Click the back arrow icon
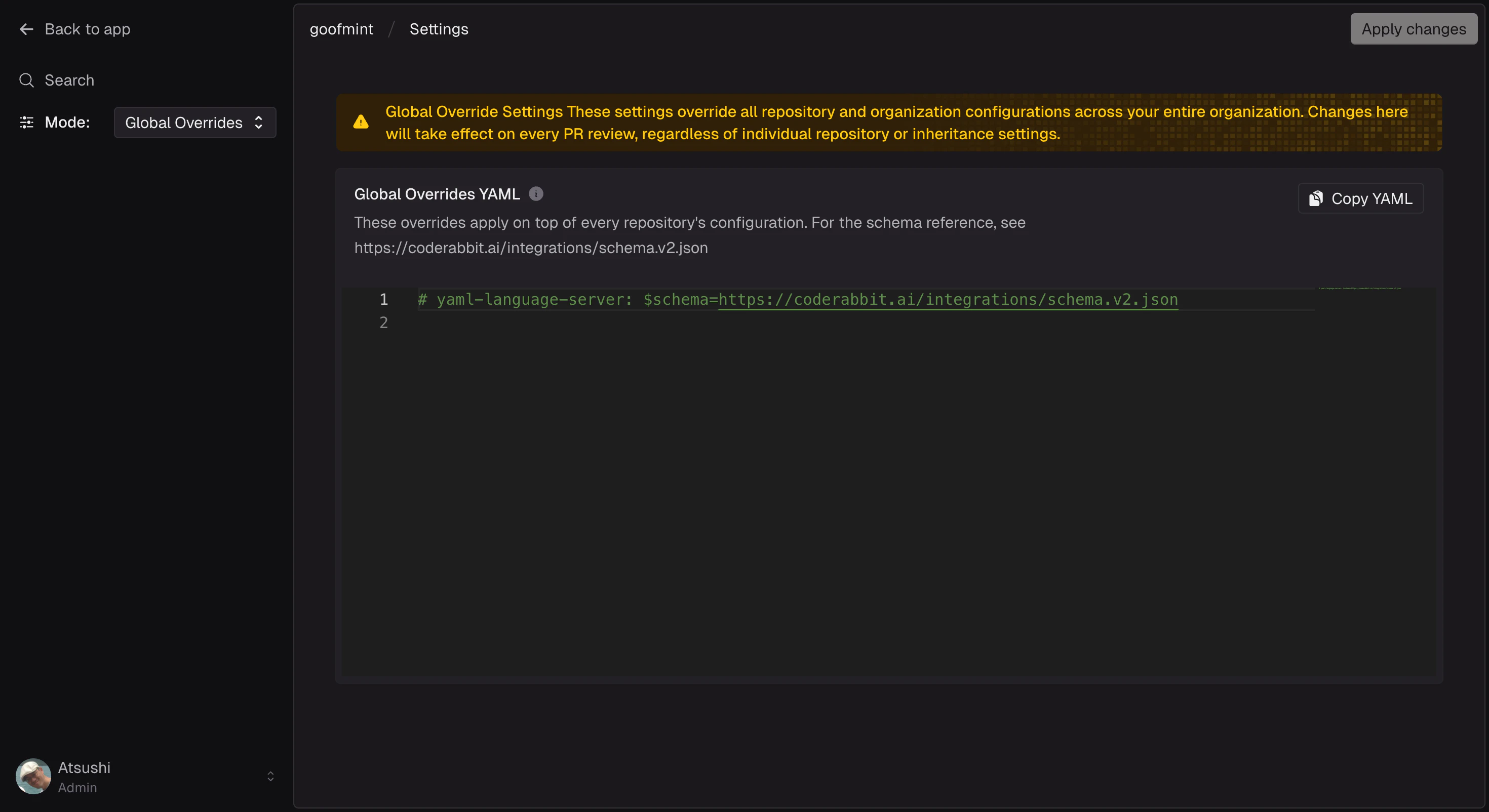Viewport: 1489px width, 812px height. click(x=26, y=29)
